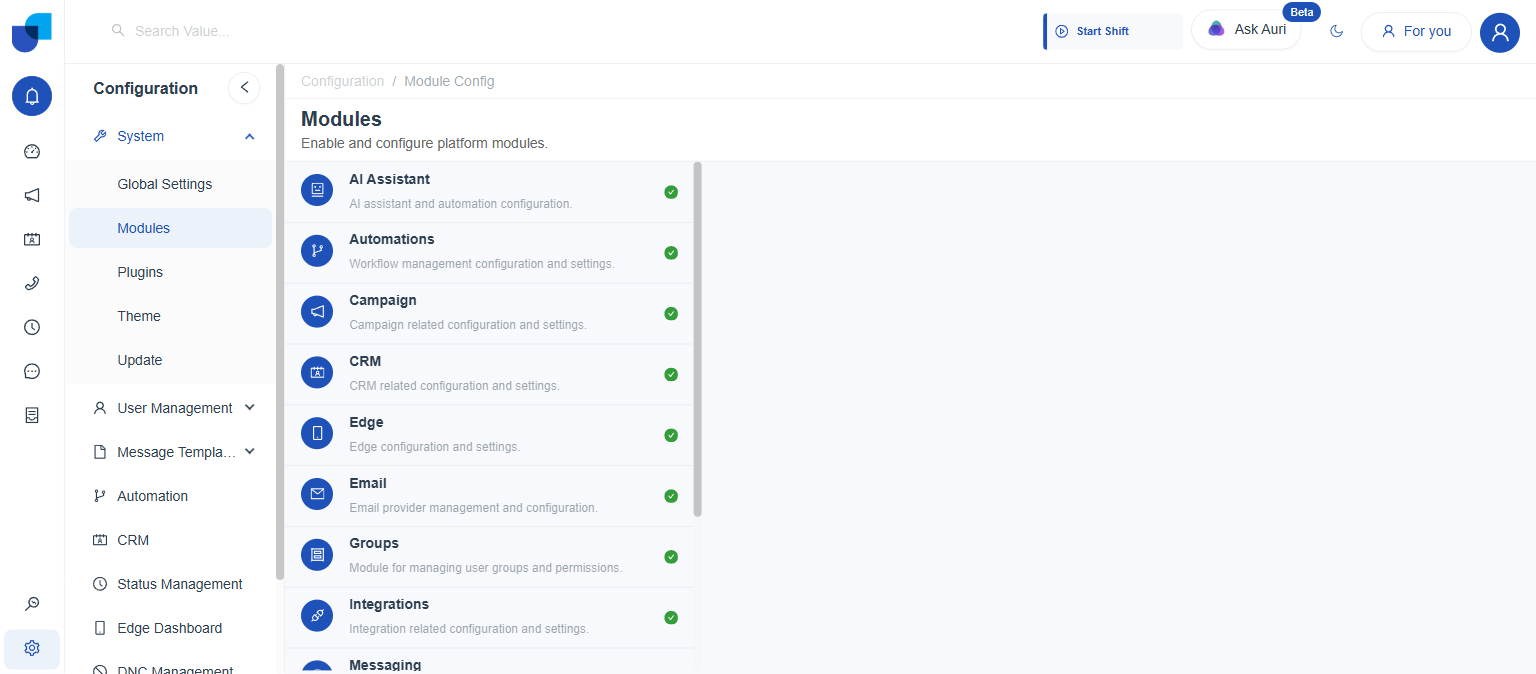Open the phone icon in left rail

click(32, 284)
